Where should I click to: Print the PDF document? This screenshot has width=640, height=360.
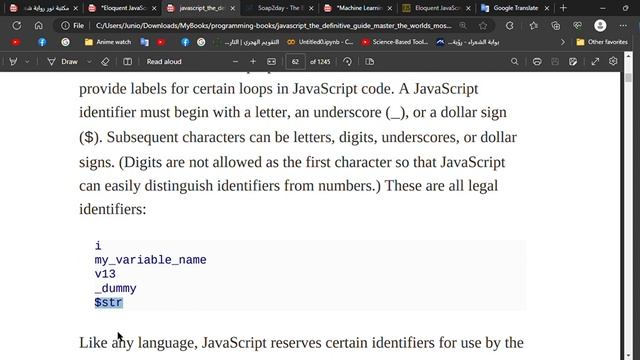537,62
